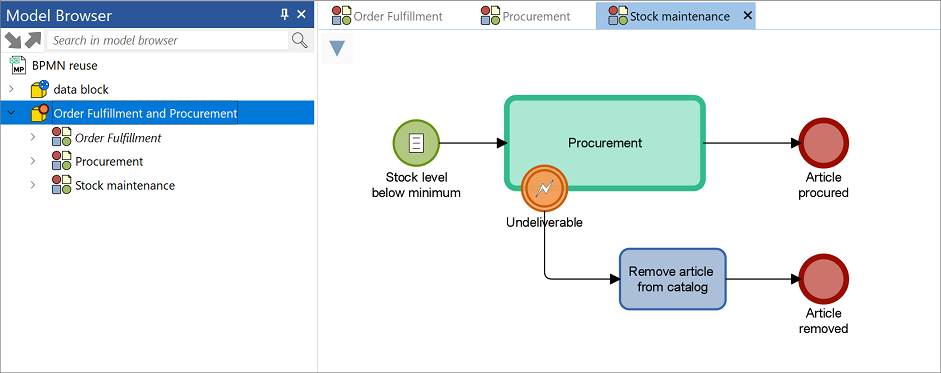Select the Undeliverable error boundary event
The height and width of the screenshot is (373, 941).
(544, 189)
